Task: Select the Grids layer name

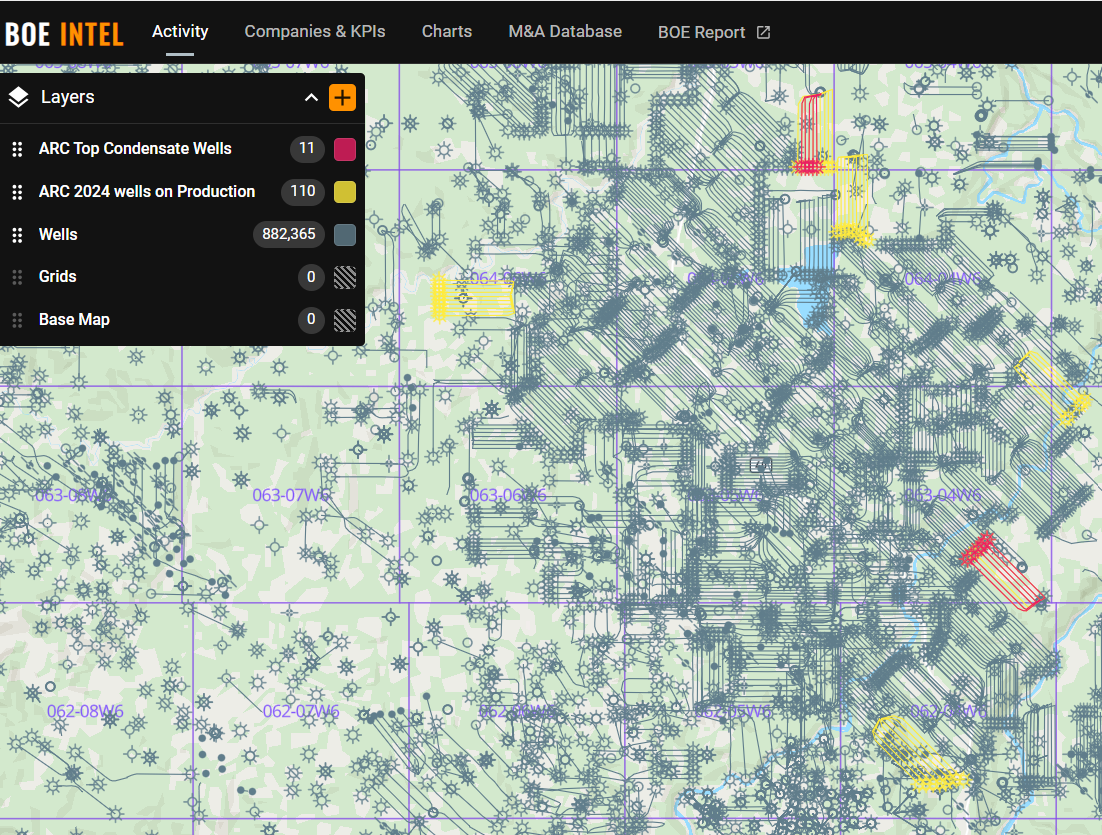Action: coord(58,277)
